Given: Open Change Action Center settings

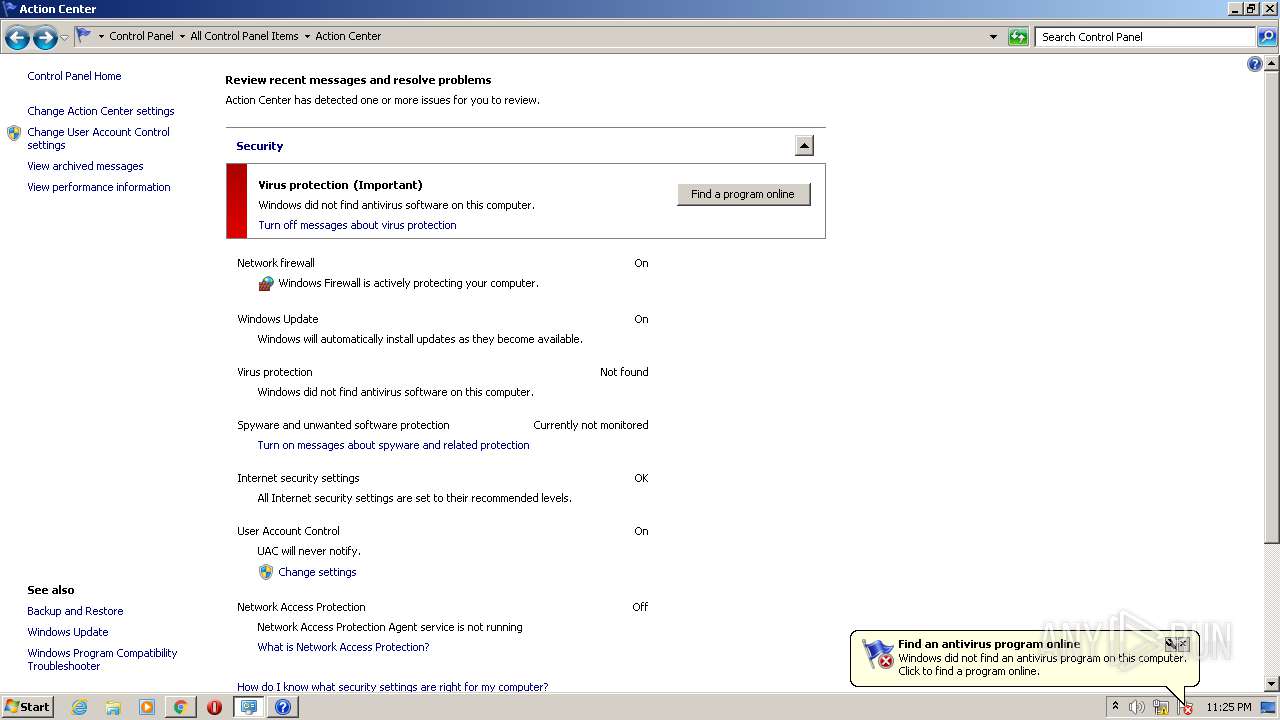Looking at the screenshot, I should 101,111.
